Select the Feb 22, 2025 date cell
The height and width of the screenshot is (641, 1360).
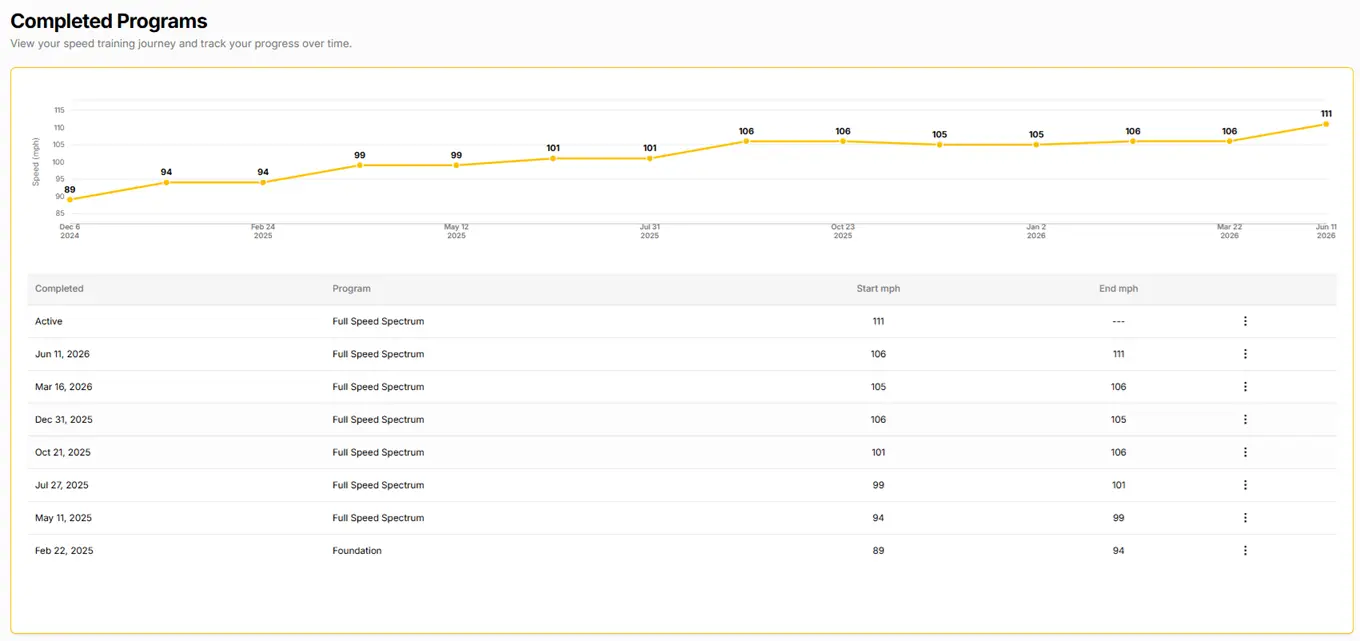click(x=64, y=551)
